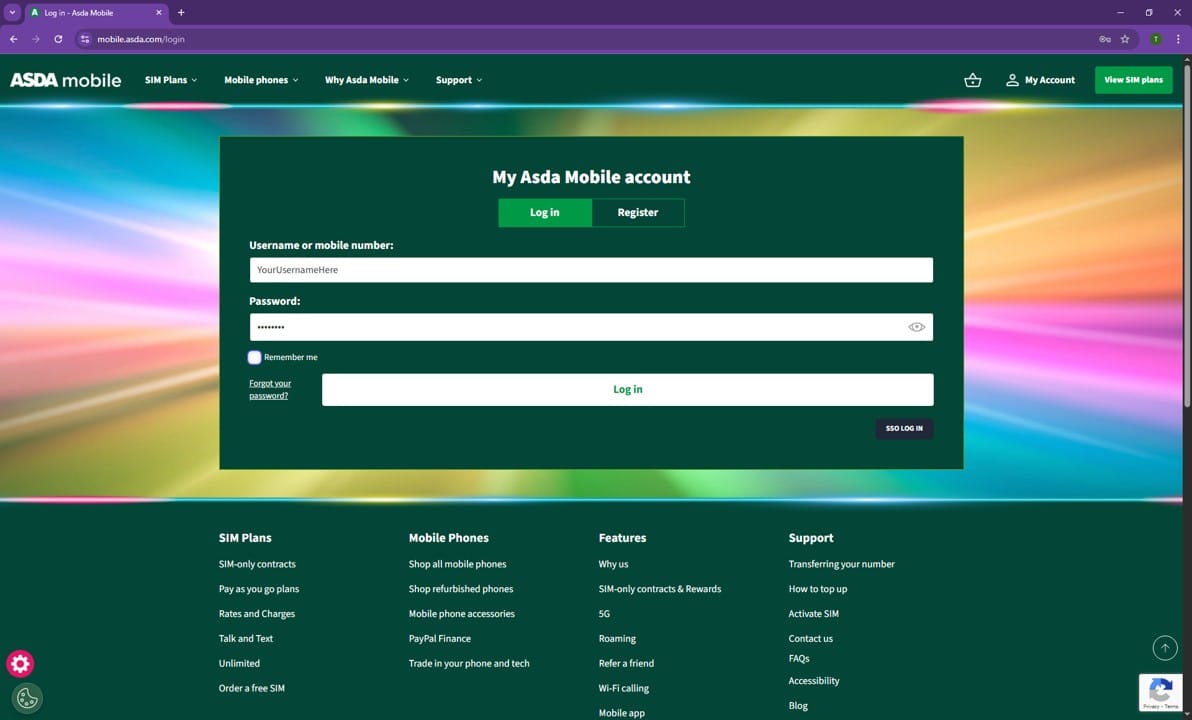Open the pink accessibility settings gear

(21, 664)
